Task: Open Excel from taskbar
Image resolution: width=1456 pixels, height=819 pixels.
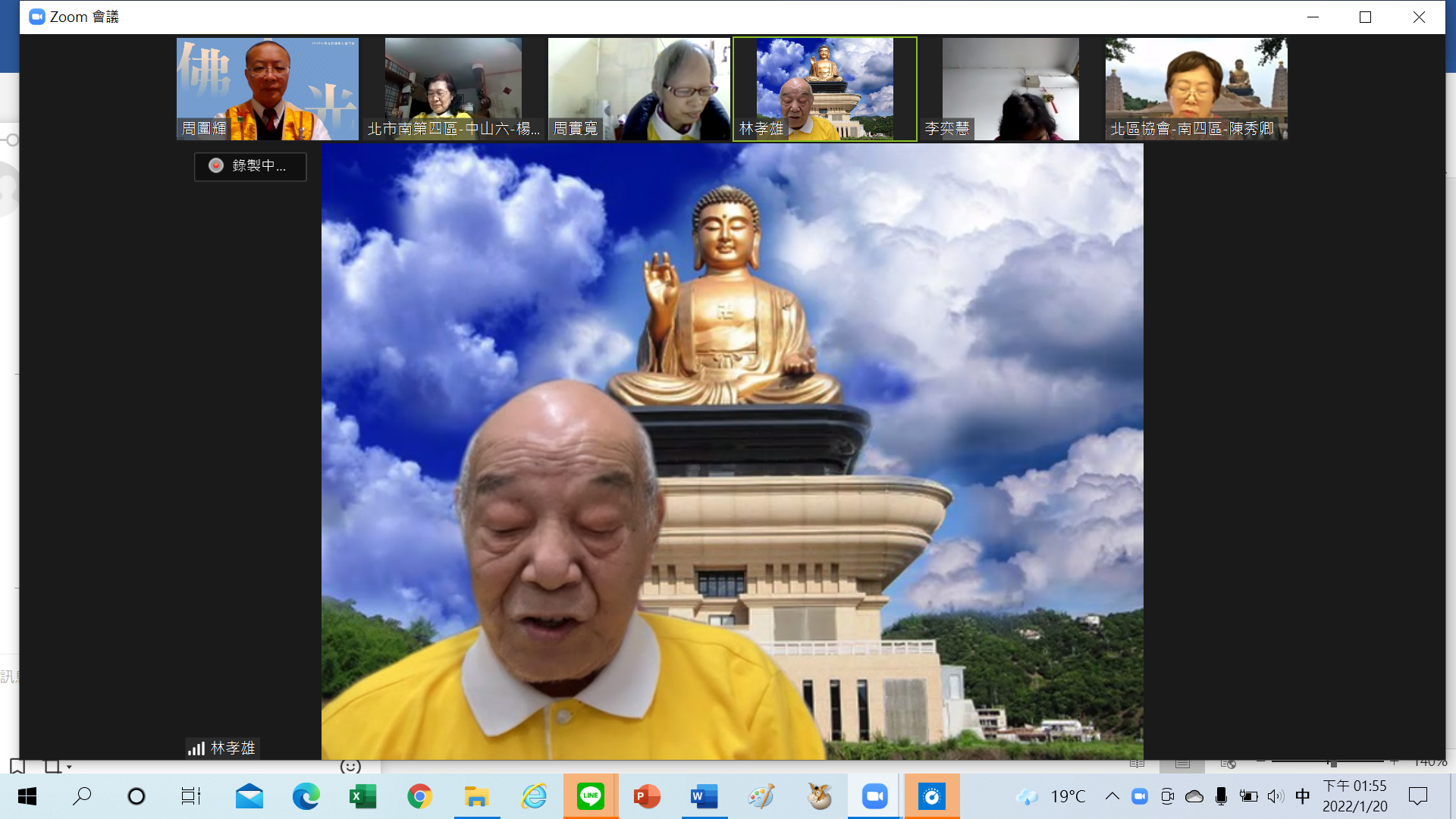Action: click(x=362, y=796)
